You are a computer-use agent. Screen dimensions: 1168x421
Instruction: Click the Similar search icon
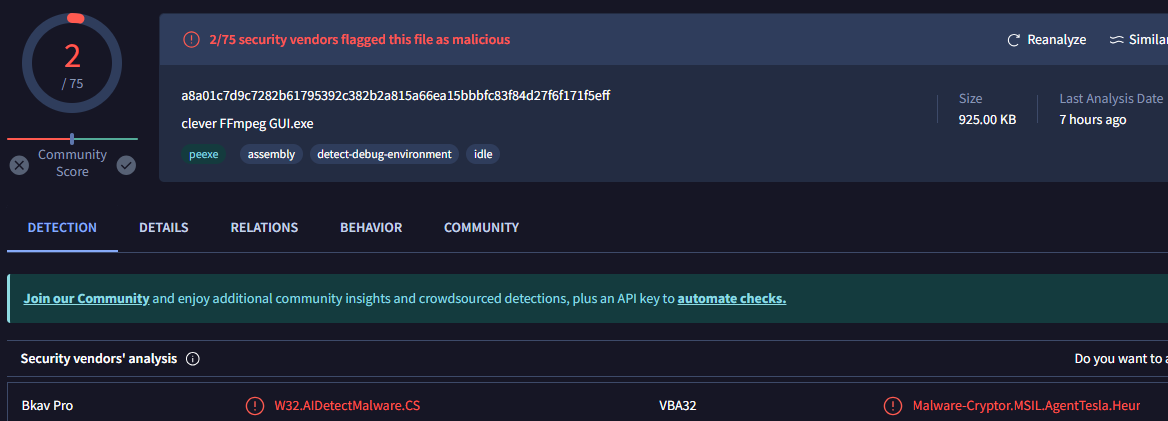pos(1117,40)
